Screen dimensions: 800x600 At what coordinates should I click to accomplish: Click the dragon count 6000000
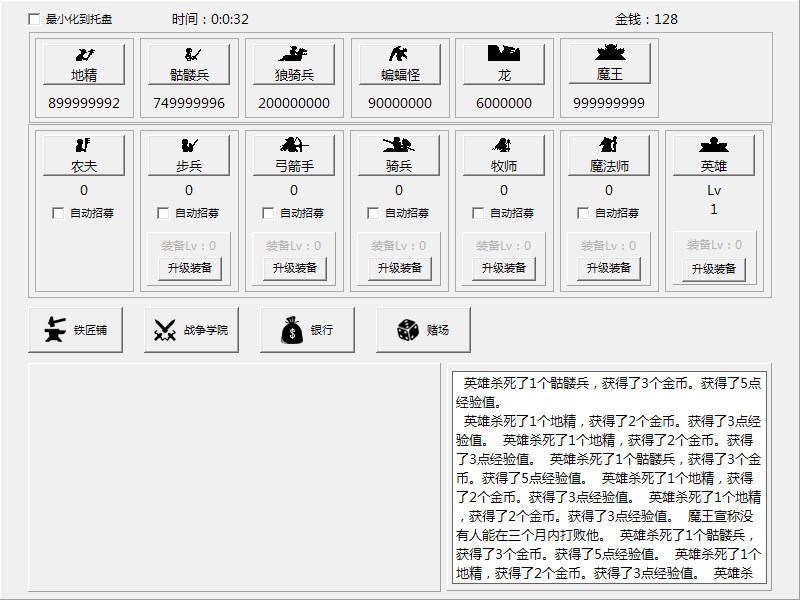[x=504, y=103]
